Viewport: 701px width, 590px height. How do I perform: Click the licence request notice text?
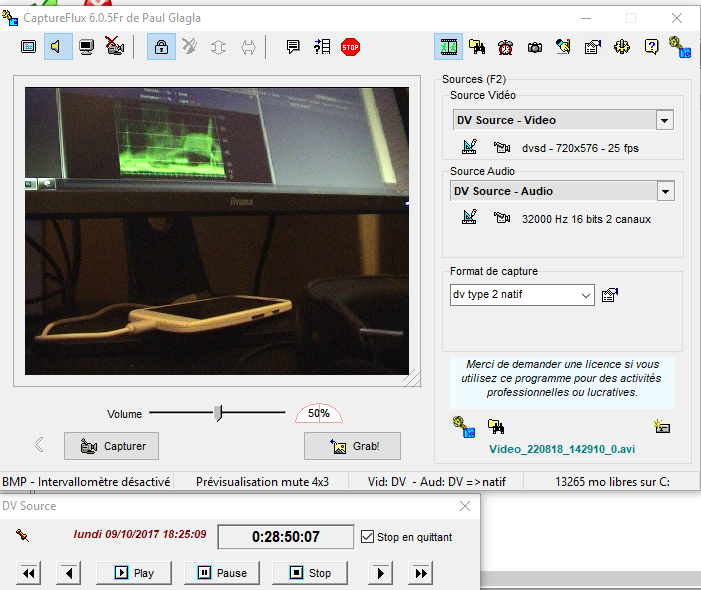pyautogui.click(x=562, y=378)
